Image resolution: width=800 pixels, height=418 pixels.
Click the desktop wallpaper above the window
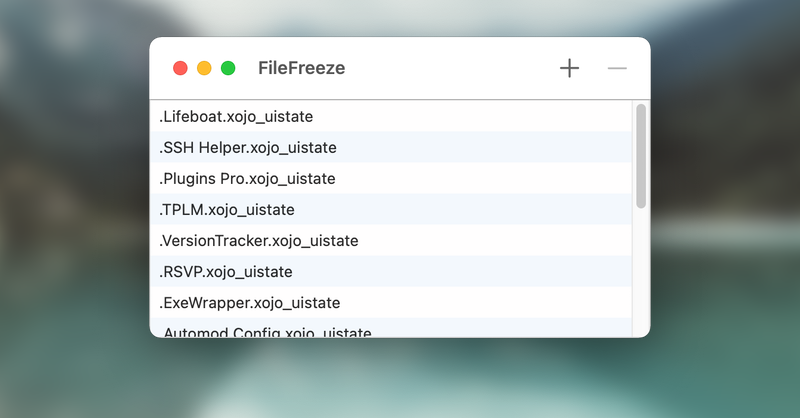click(400, 18)
